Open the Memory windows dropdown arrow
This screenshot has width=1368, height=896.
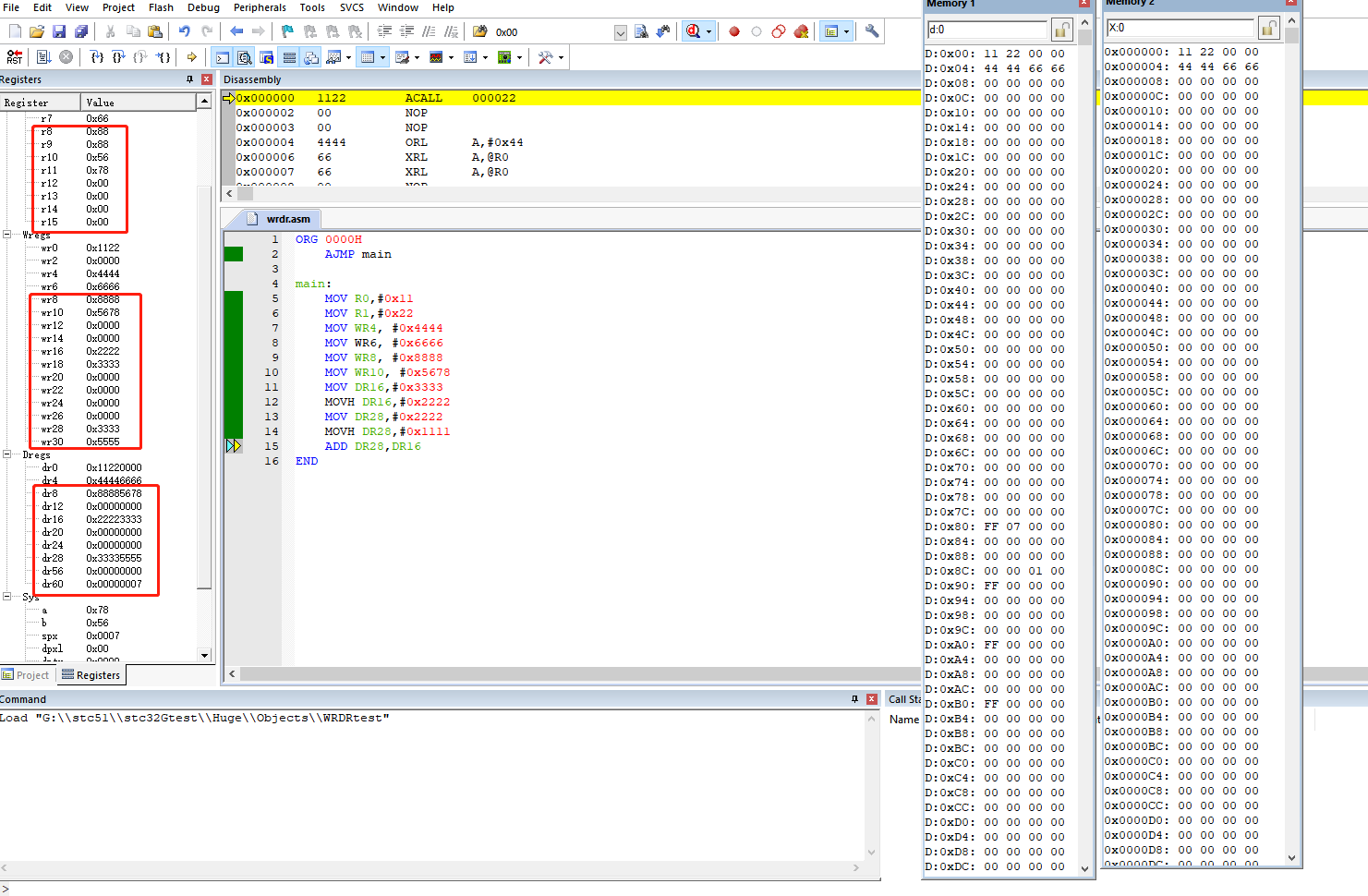pos(382,57)
